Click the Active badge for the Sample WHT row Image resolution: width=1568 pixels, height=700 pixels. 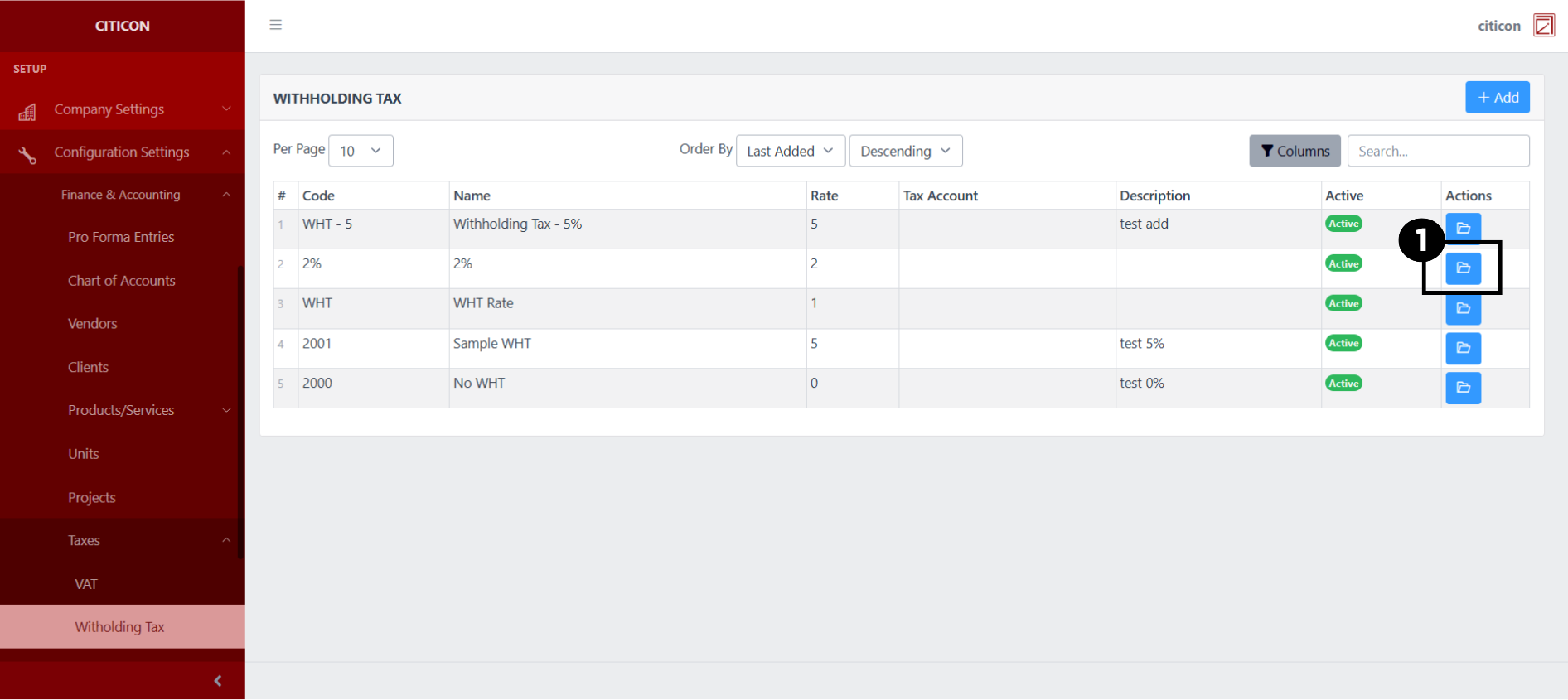1343,343
